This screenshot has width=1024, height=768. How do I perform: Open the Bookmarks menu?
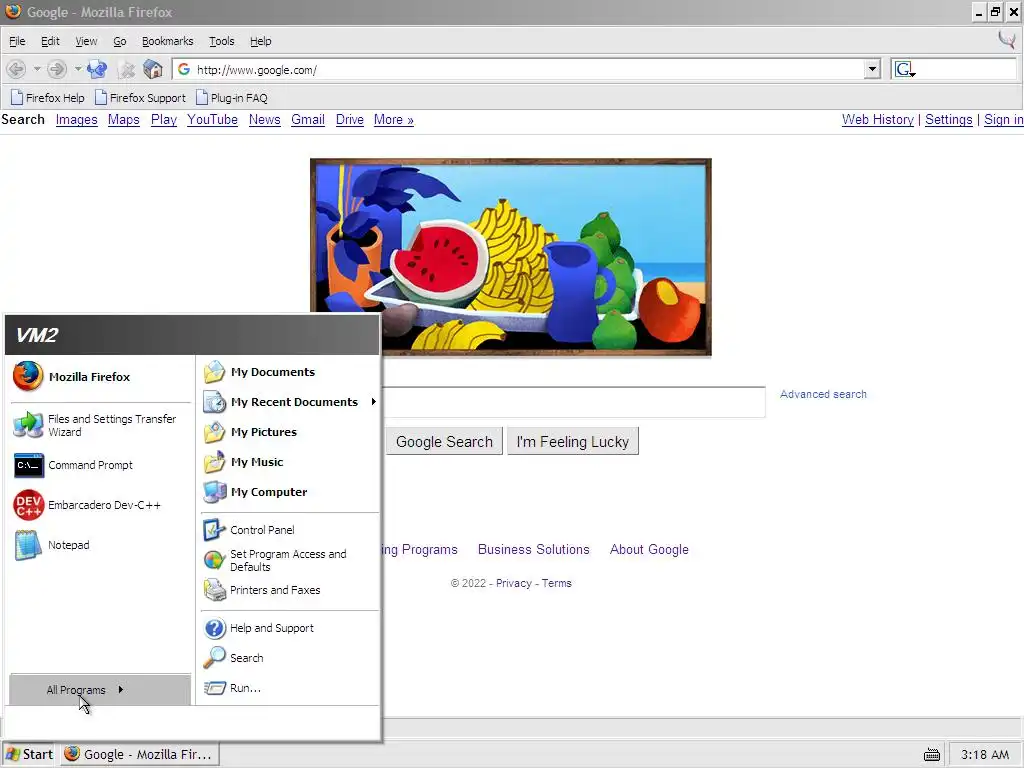[x=167, y=41]
